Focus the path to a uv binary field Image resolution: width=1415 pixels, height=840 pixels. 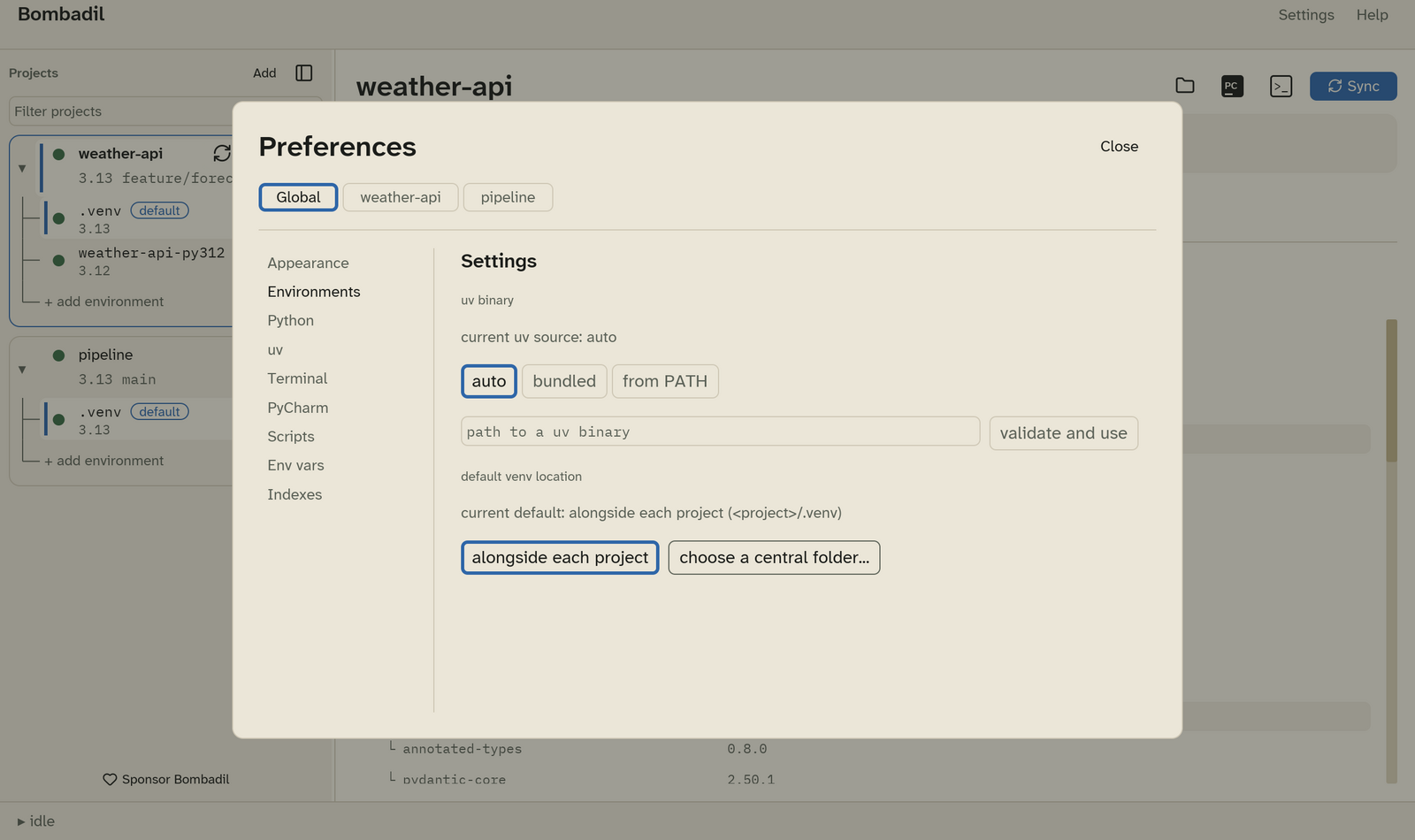[x=720, y=431]
